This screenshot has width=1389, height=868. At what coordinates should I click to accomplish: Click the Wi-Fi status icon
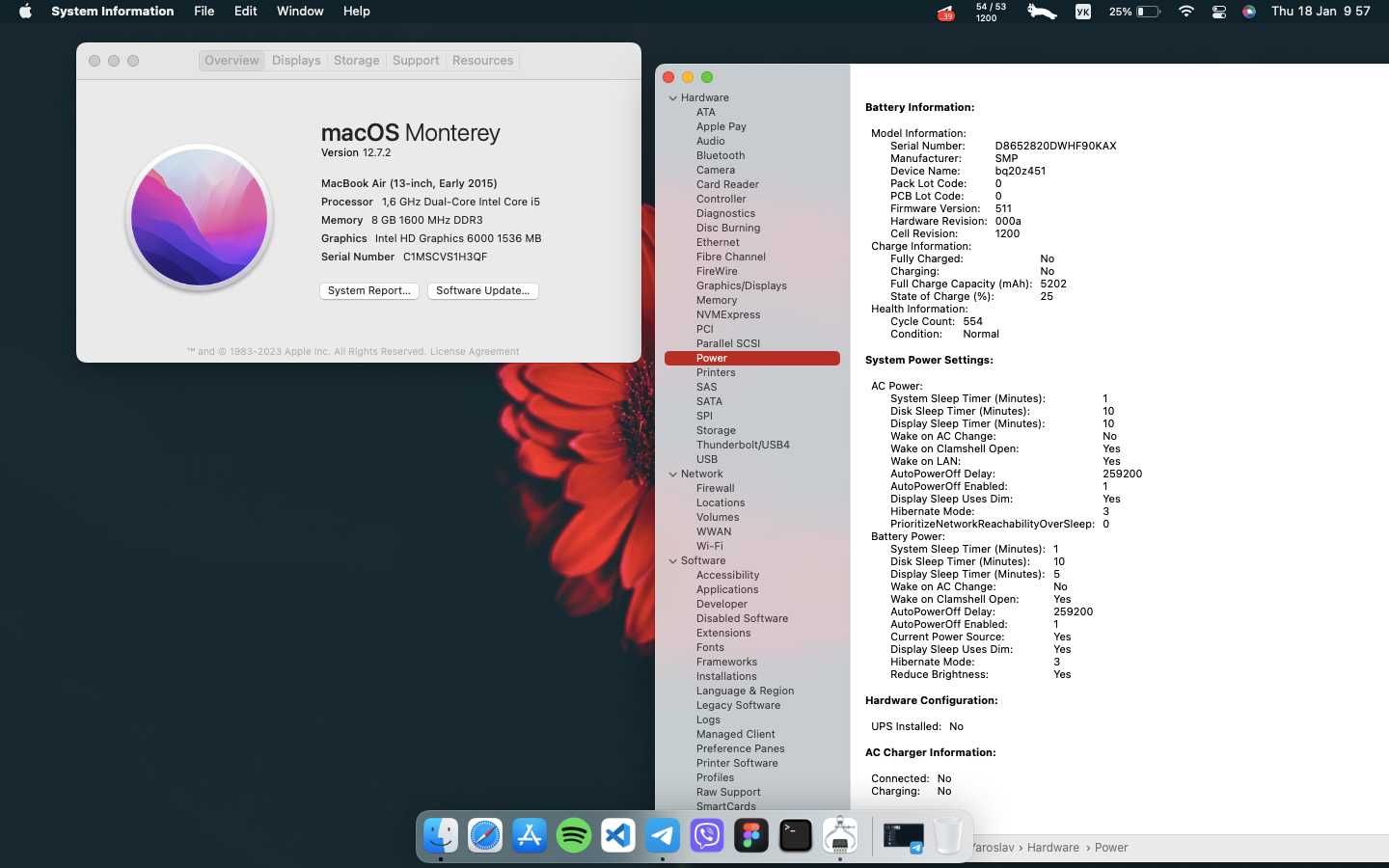pos(1186,12)
